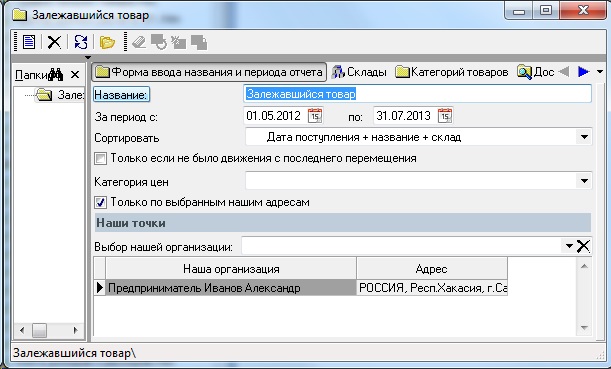Image resolution: width=611 pixels, height=369 pixels.
Task: Clear organization selection with the X icon
Action: tap(583, 246)
